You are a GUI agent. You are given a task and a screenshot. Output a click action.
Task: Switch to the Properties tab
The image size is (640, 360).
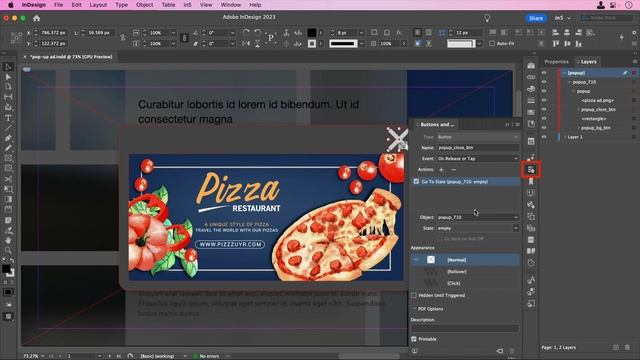[556, 62]
